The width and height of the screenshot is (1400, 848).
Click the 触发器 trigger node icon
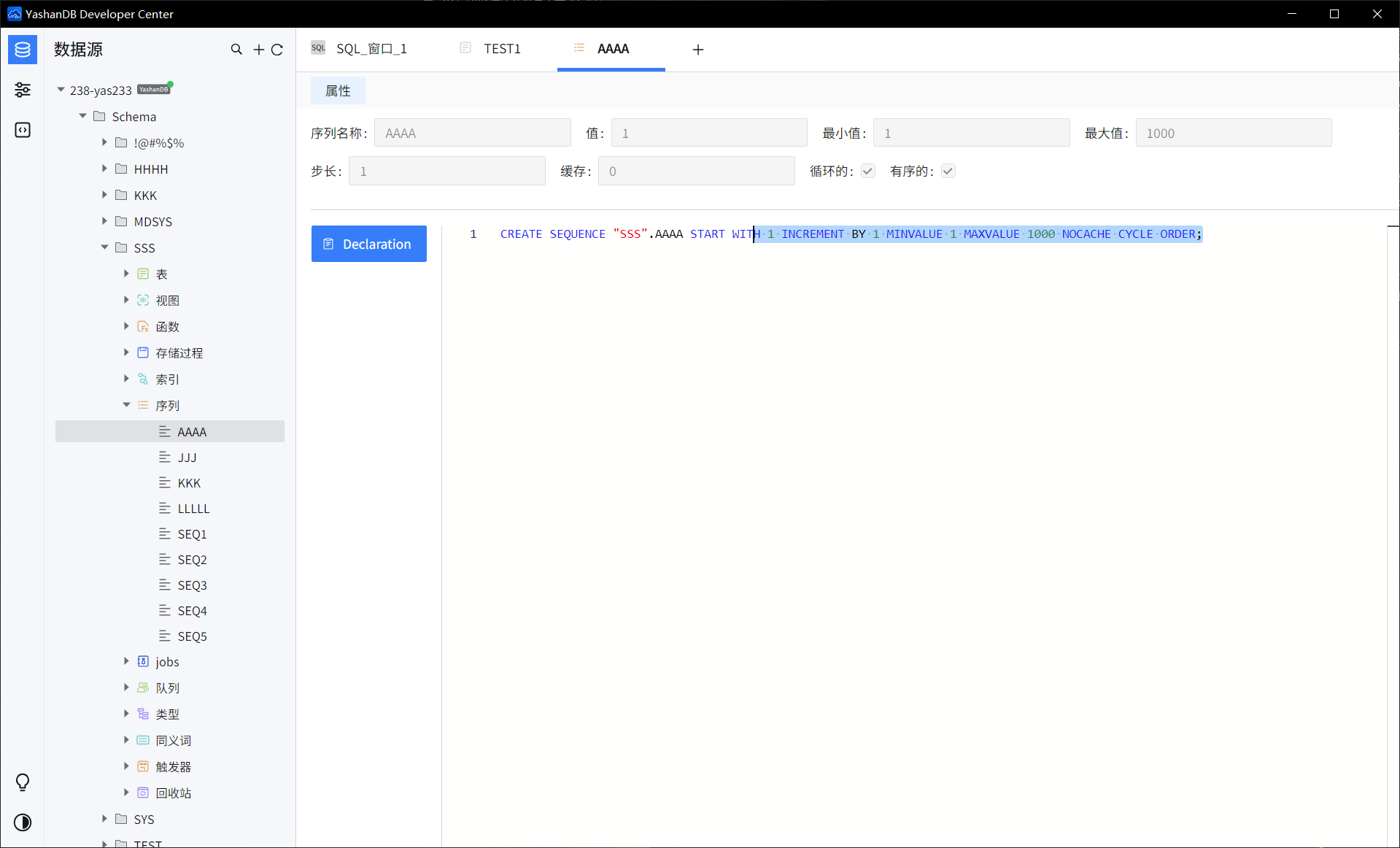143,766
